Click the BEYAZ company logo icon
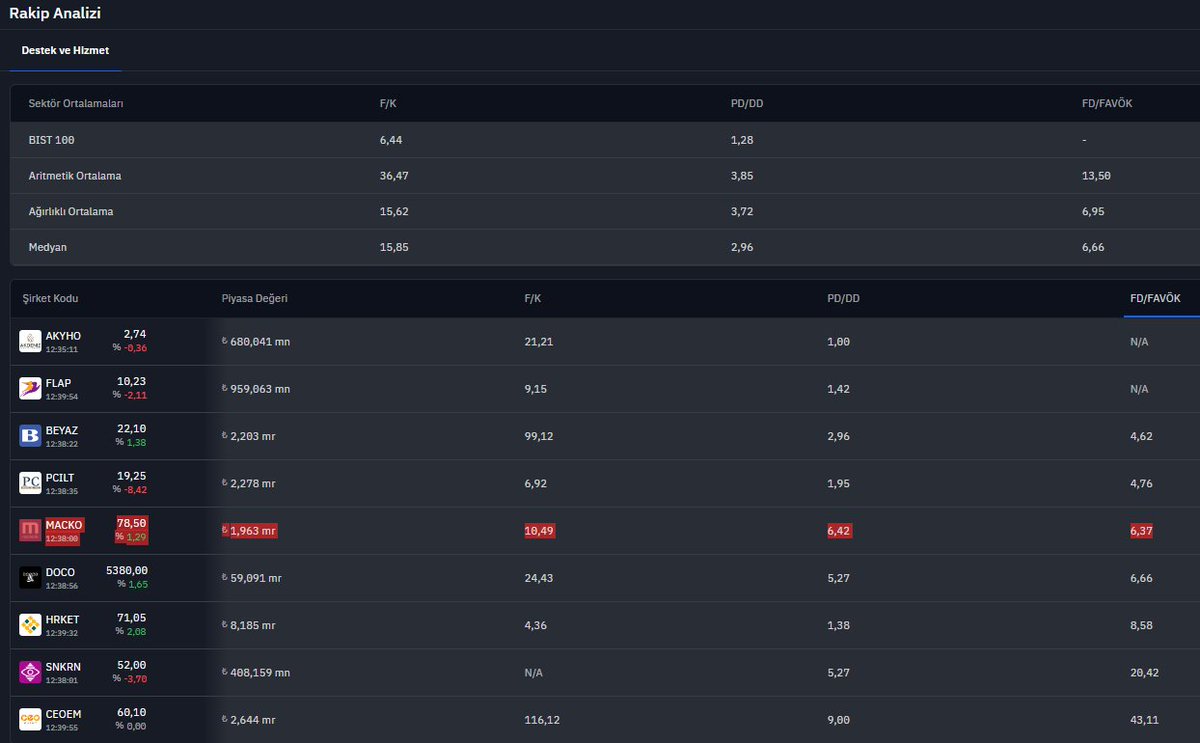The height and width of the screenshot is (743, 1200). tap(30, 436)
